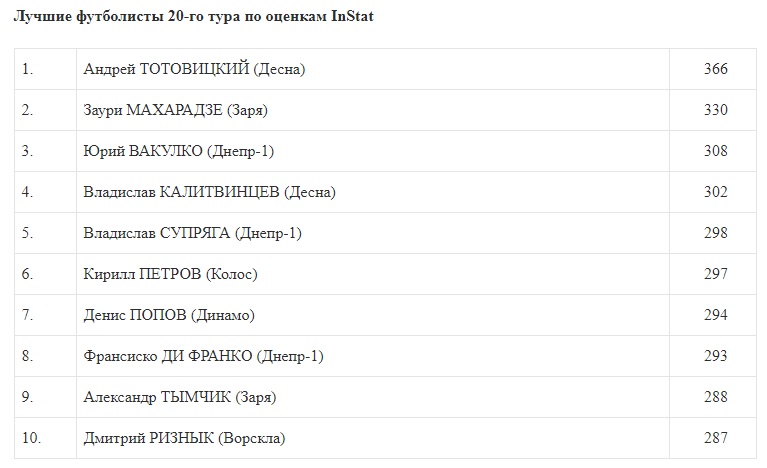
Task: Select the score 297 cell
Action: (x=715, y=274)
